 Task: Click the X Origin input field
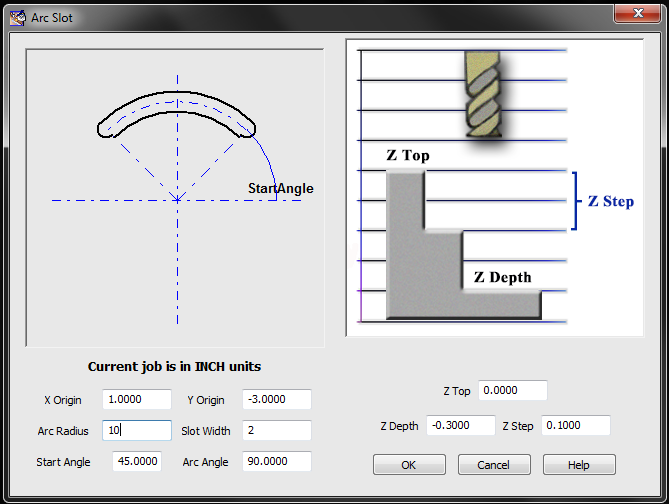pyautogui.click(x=137, y=399)
